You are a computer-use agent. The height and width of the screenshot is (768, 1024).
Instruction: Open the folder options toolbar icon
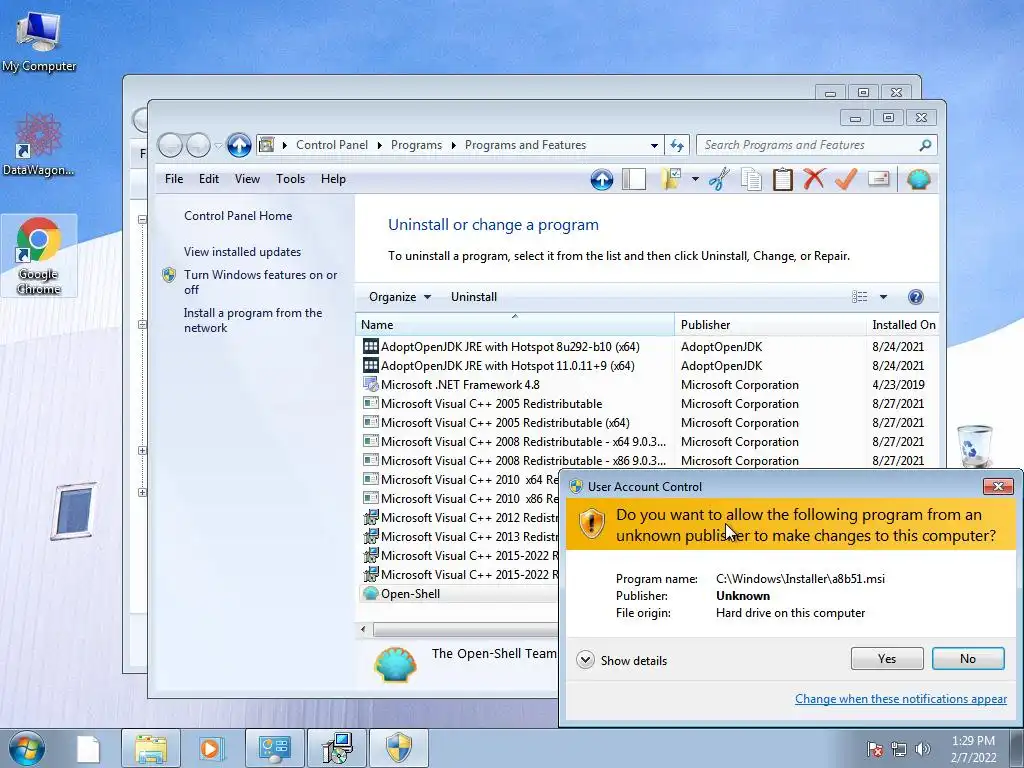point(671,179)
